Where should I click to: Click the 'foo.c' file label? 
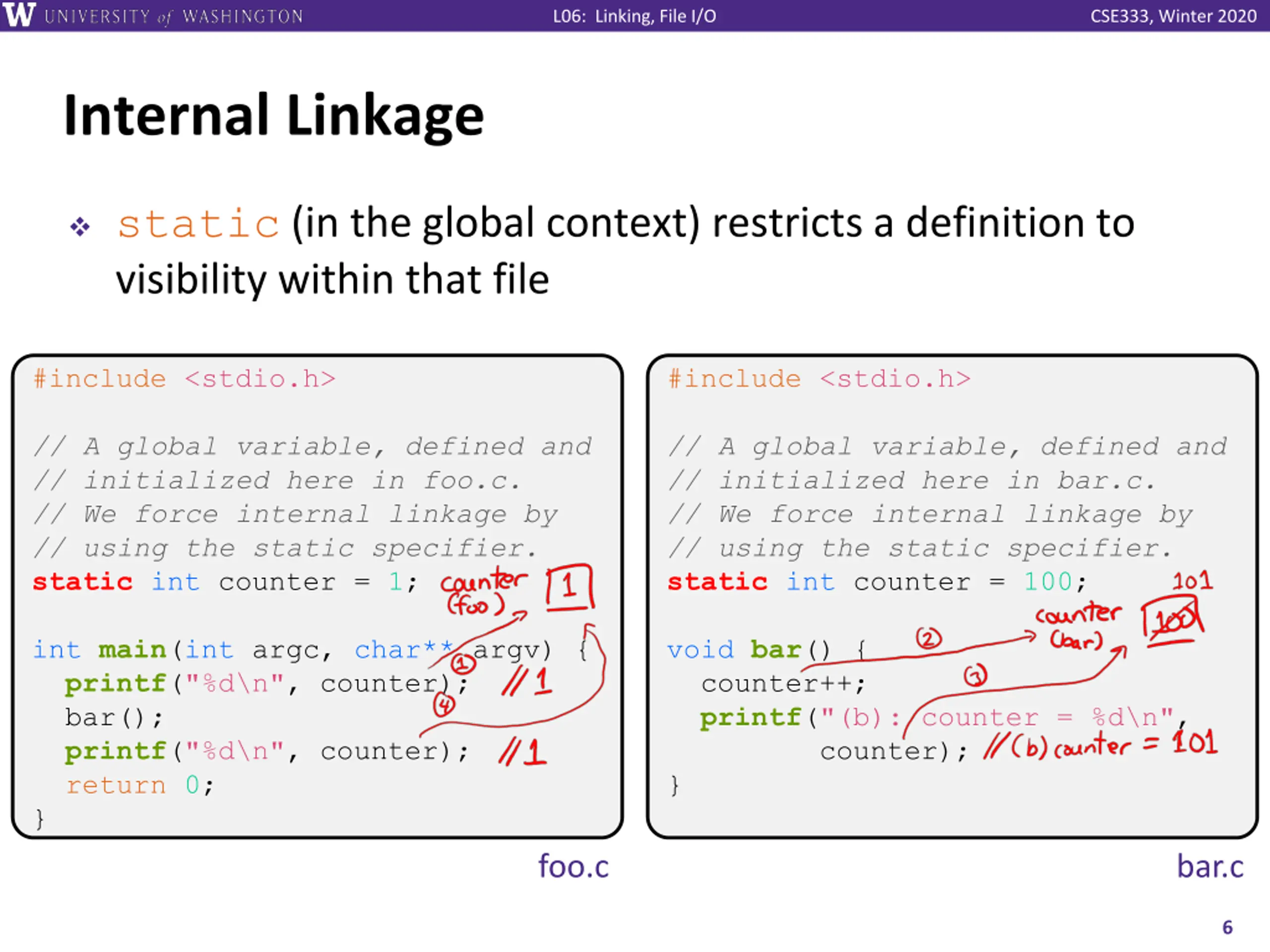(573, 866)
